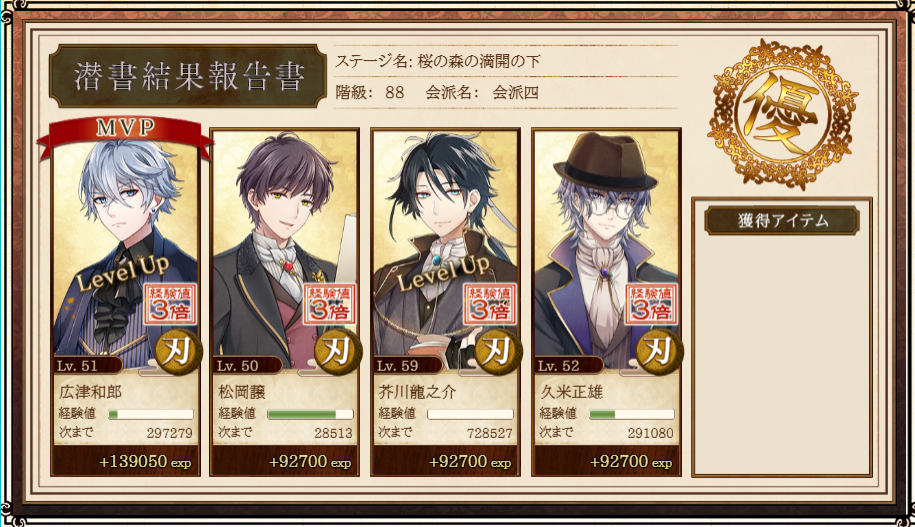Click the Lv. 50 level tag
The width and height of the screenshot is (915, 527).
click(x=238, y=366)
